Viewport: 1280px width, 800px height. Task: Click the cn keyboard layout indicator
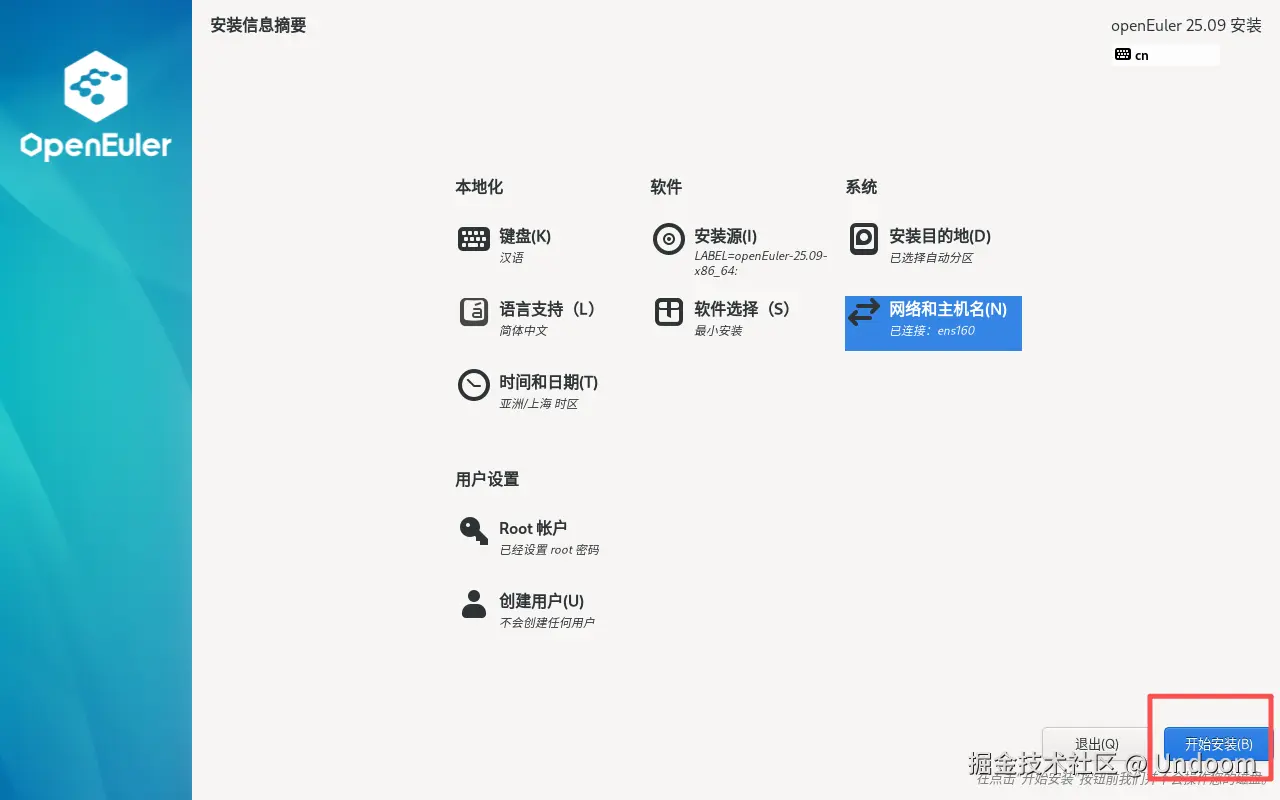1166,55
